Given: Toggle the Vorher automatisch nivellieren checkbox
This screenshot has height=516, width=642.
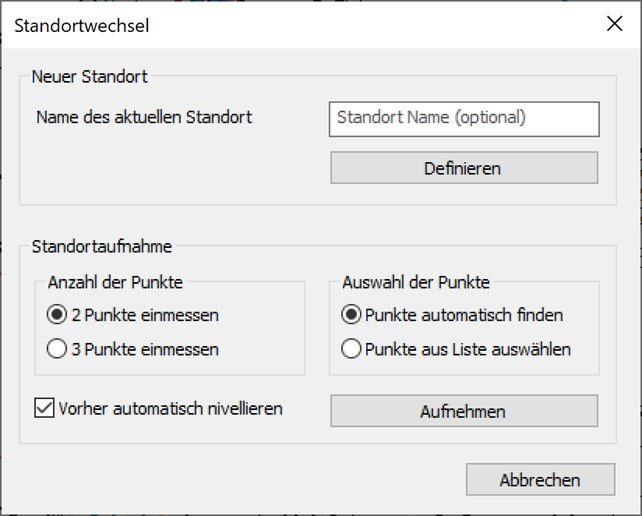Looking at the screenshot, I should pos(44,408).
